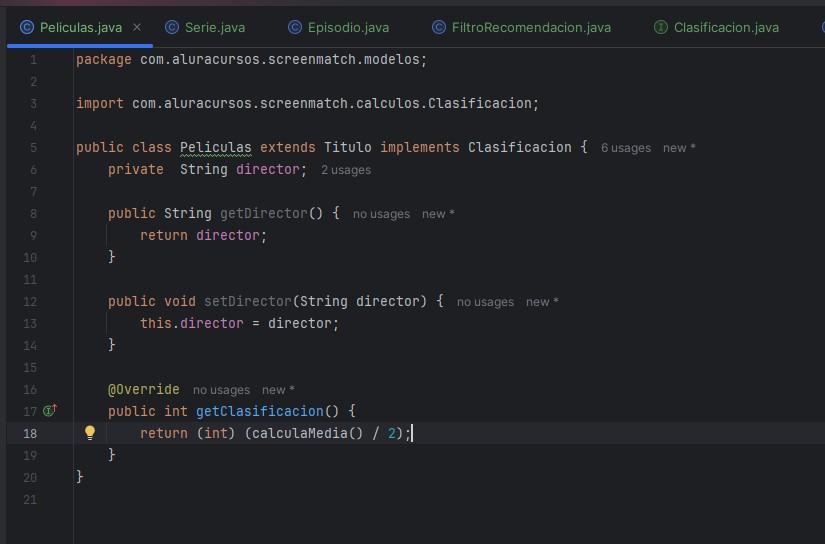Click the class icon on Peliculas.java tab

click(x=27, y=27)
